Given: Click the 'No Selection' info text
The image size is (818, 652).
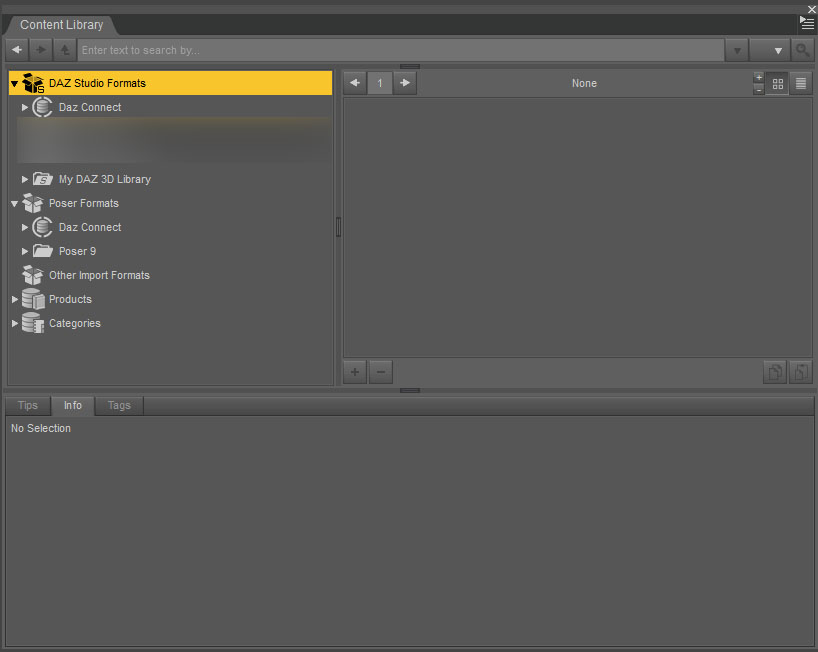Looking at the screenshot, I should tap(41, 428).
